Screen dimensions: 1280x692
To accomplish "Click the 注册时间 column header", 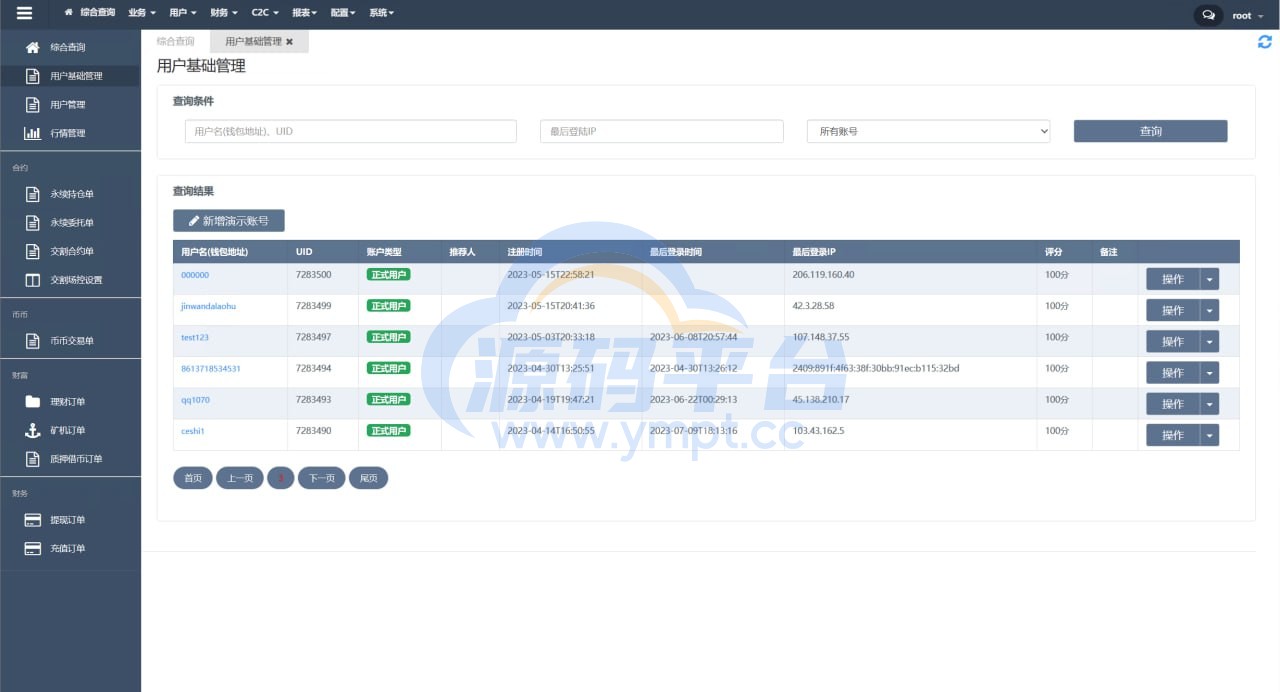I will click(x=525, y=252).
